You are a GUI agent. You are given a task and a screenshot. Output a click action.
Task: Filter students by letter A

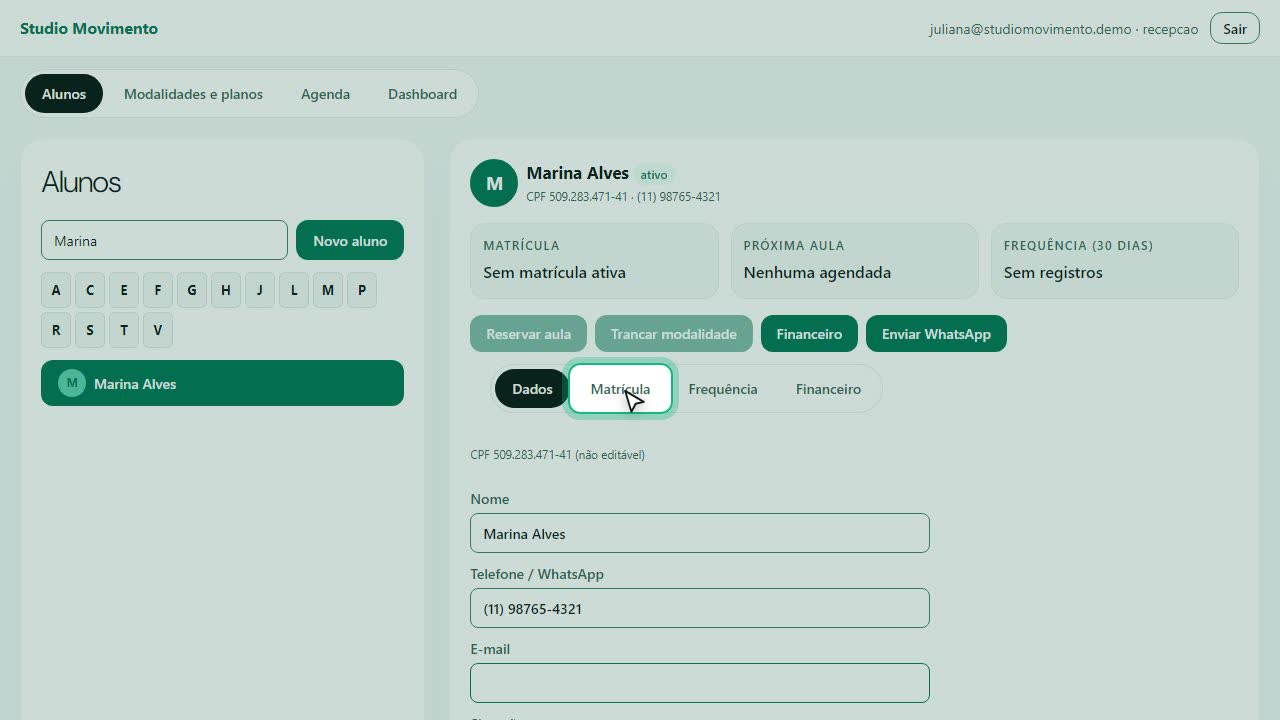[x=56, y=290]
